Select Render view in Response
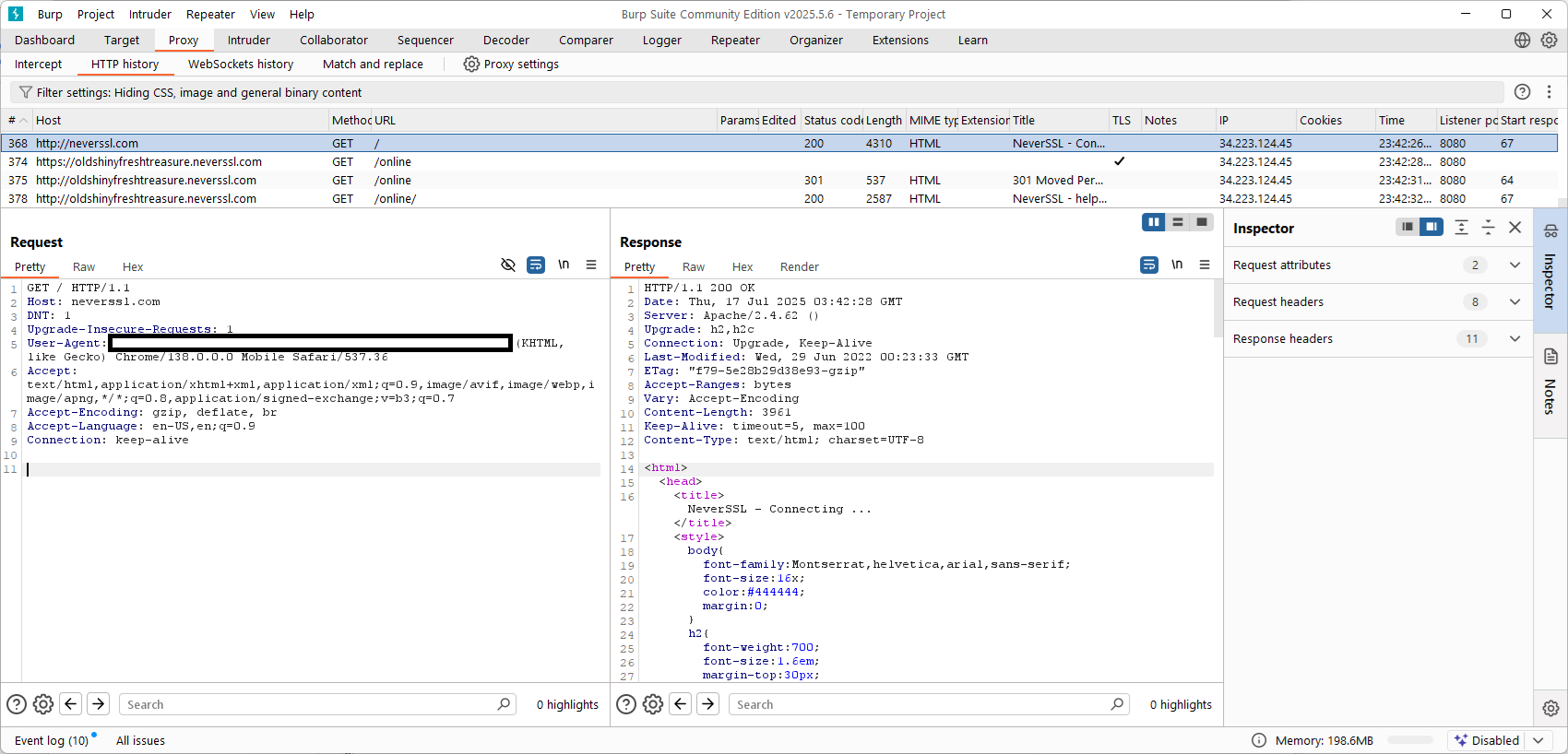 point(800,266)
